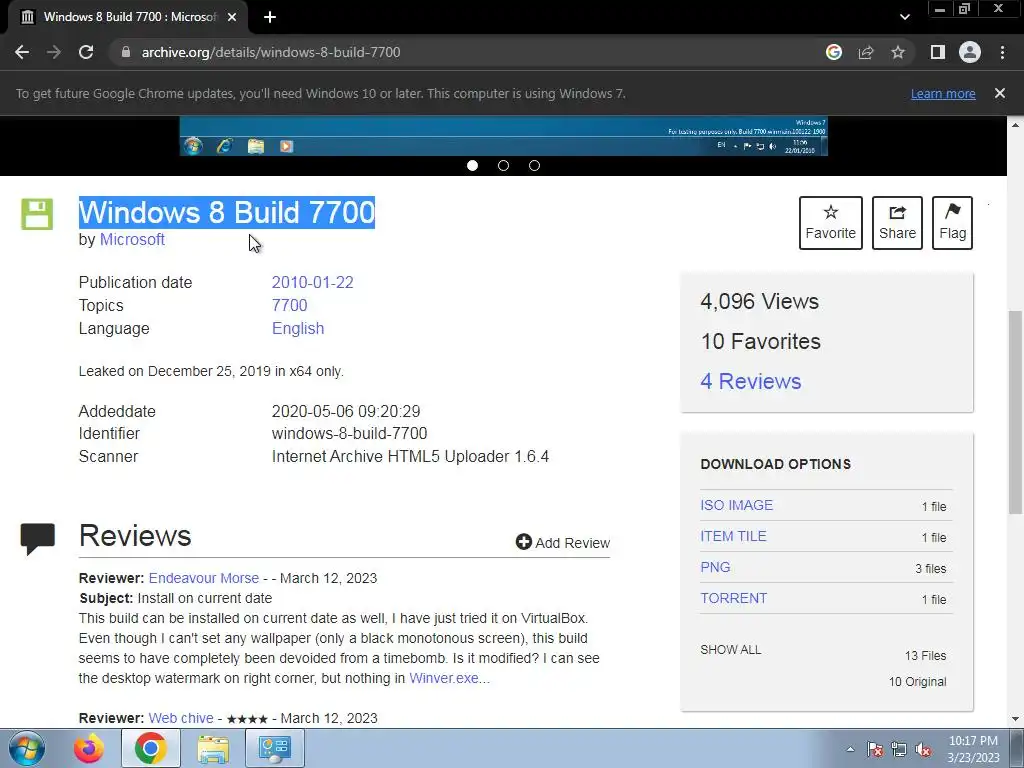This screenshot has width=1024, height=768.
Task: Click the green floppy software icon
Action: click(x=37, y=214)
